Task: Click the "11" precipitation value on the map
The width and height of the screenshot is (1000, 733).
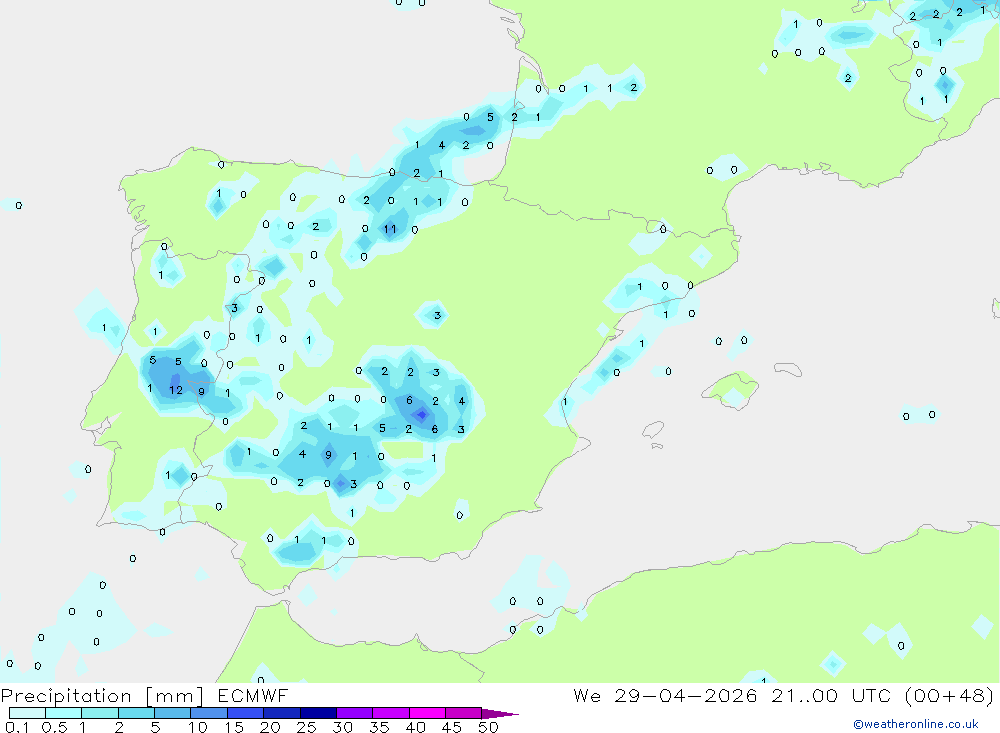Action: click(x=390, y=229)
